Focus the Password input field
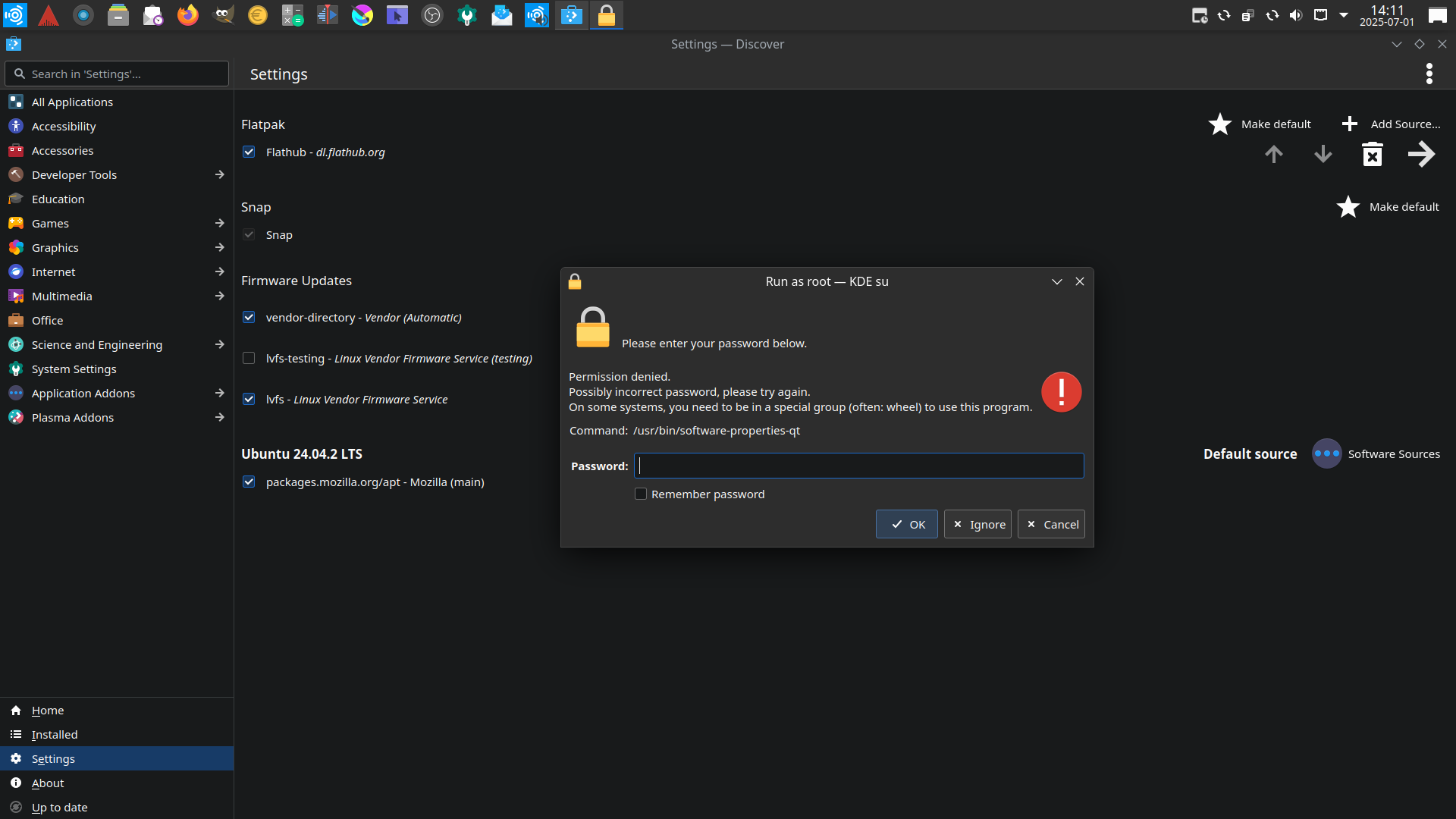1456x819 pixels. 858,466
